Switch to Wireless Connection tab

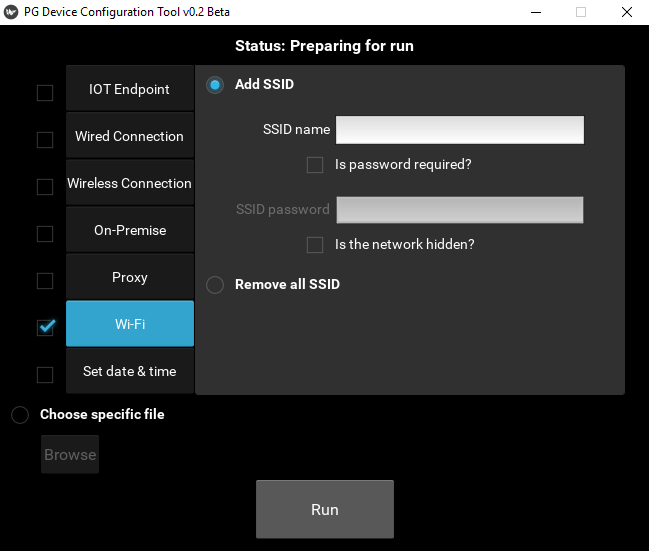[130, 183]
